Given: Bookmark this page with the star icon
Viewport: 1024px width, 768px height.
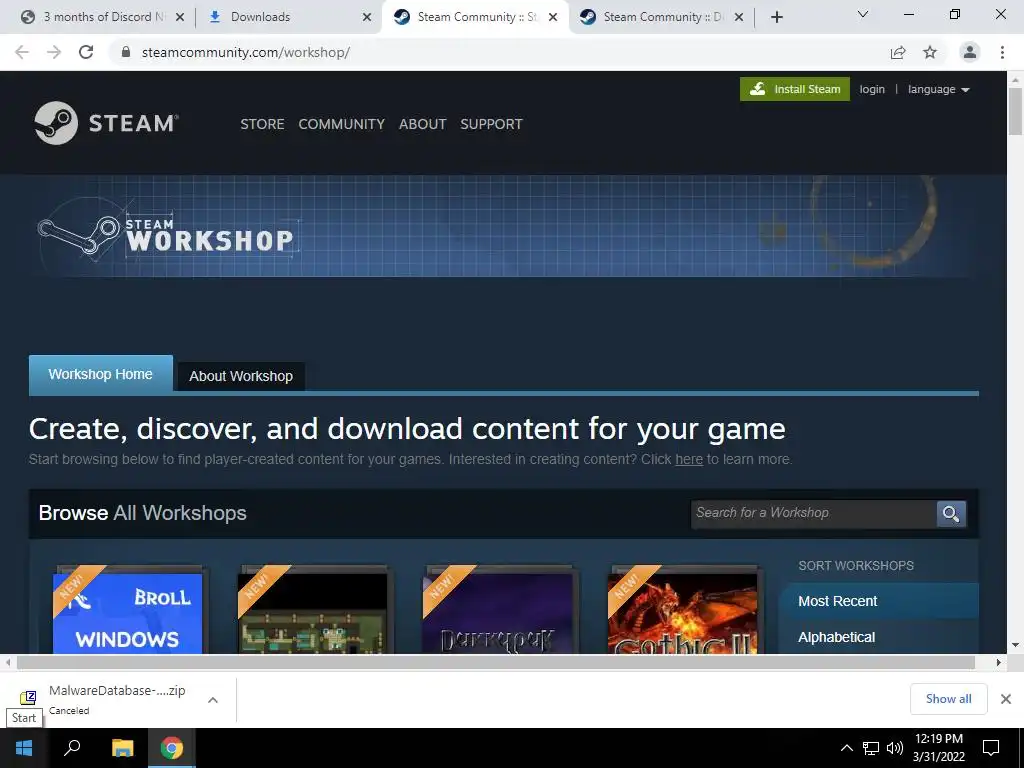Looking at the screenshot, I should click(x=930, y=52).
